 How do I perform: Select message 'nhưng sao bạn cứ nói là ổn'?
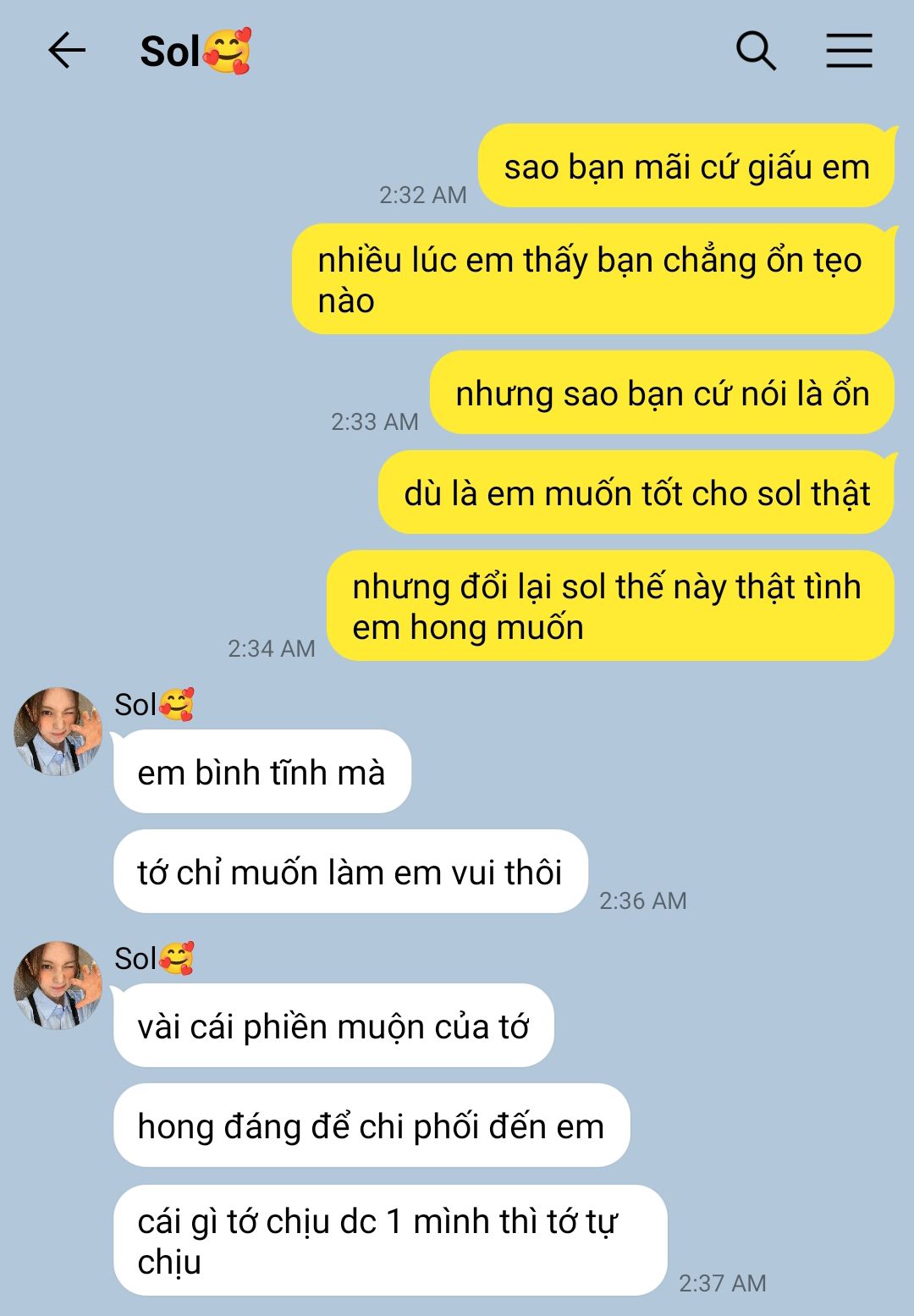[x=663, y=393]
